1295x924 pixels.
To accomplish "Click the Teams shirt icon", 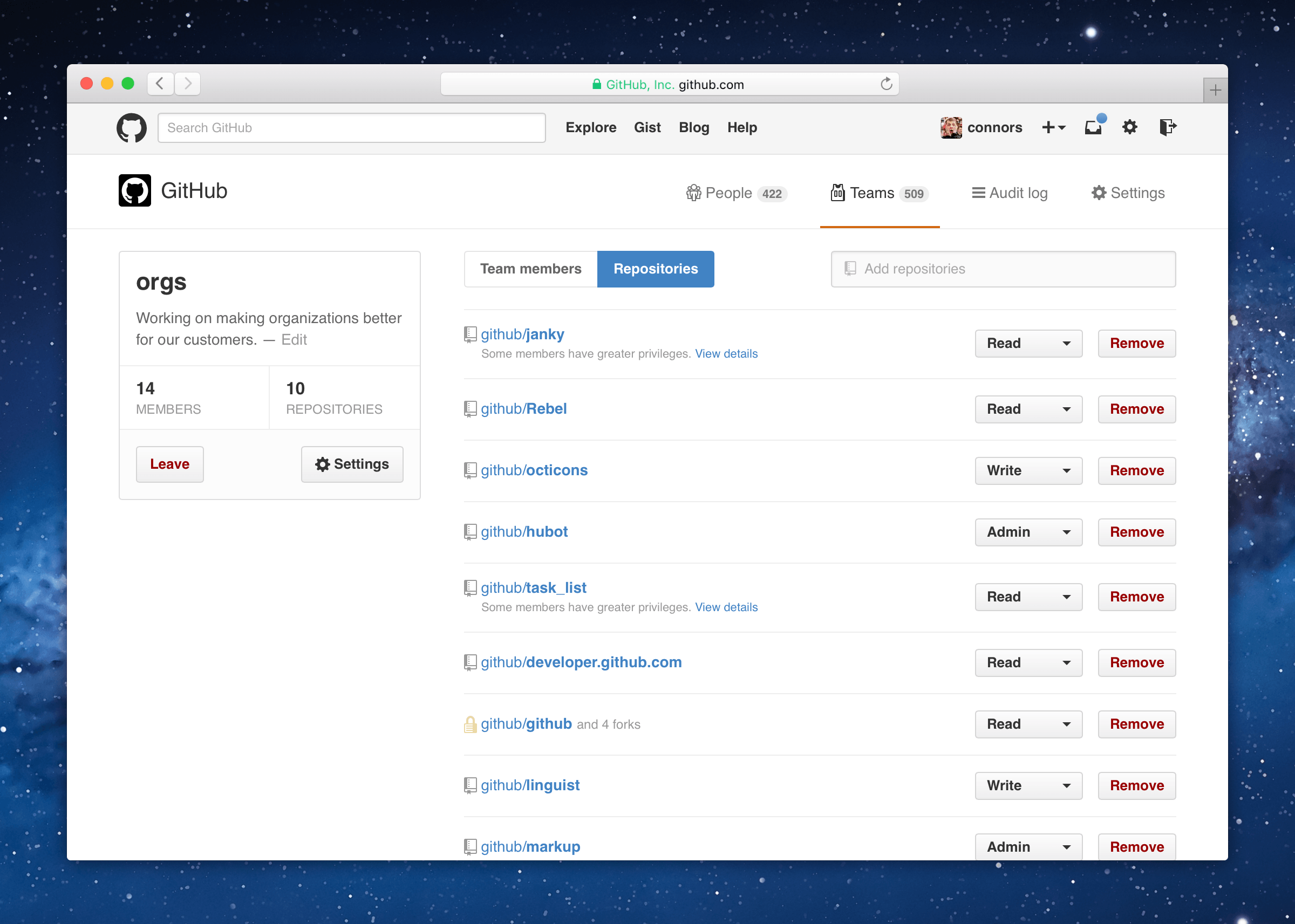I will pos(837,193).
